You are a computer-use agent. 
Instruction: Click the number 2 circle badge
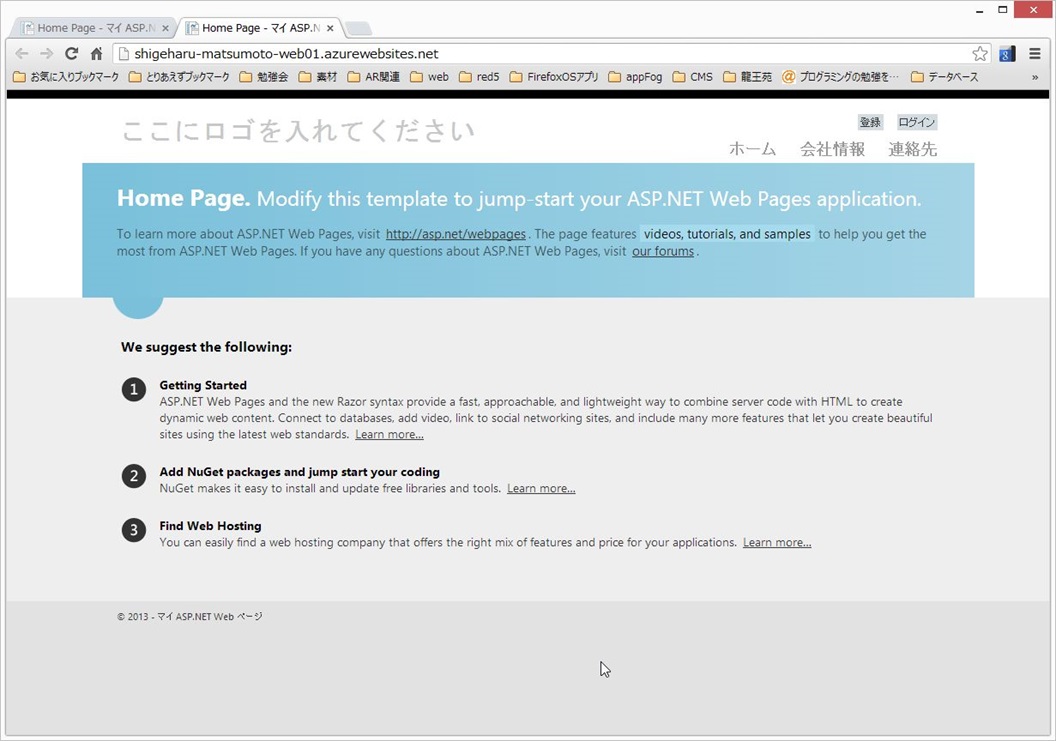point(134,476)
